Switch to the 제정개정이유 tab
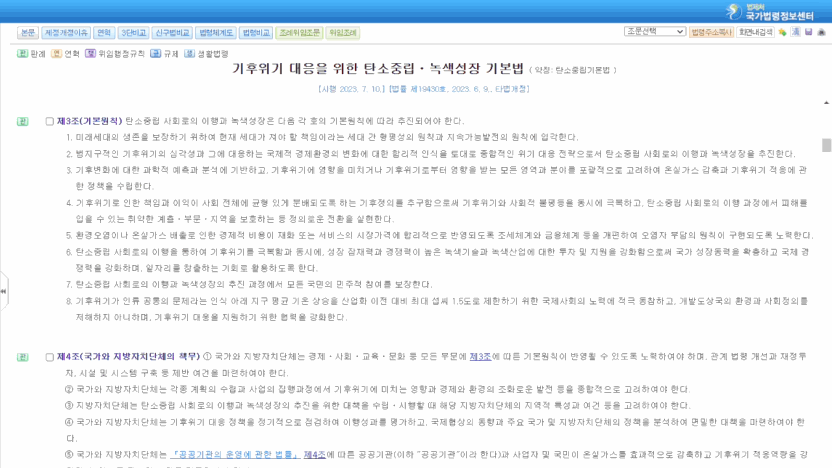832x468 pixels. click(66, 33)
